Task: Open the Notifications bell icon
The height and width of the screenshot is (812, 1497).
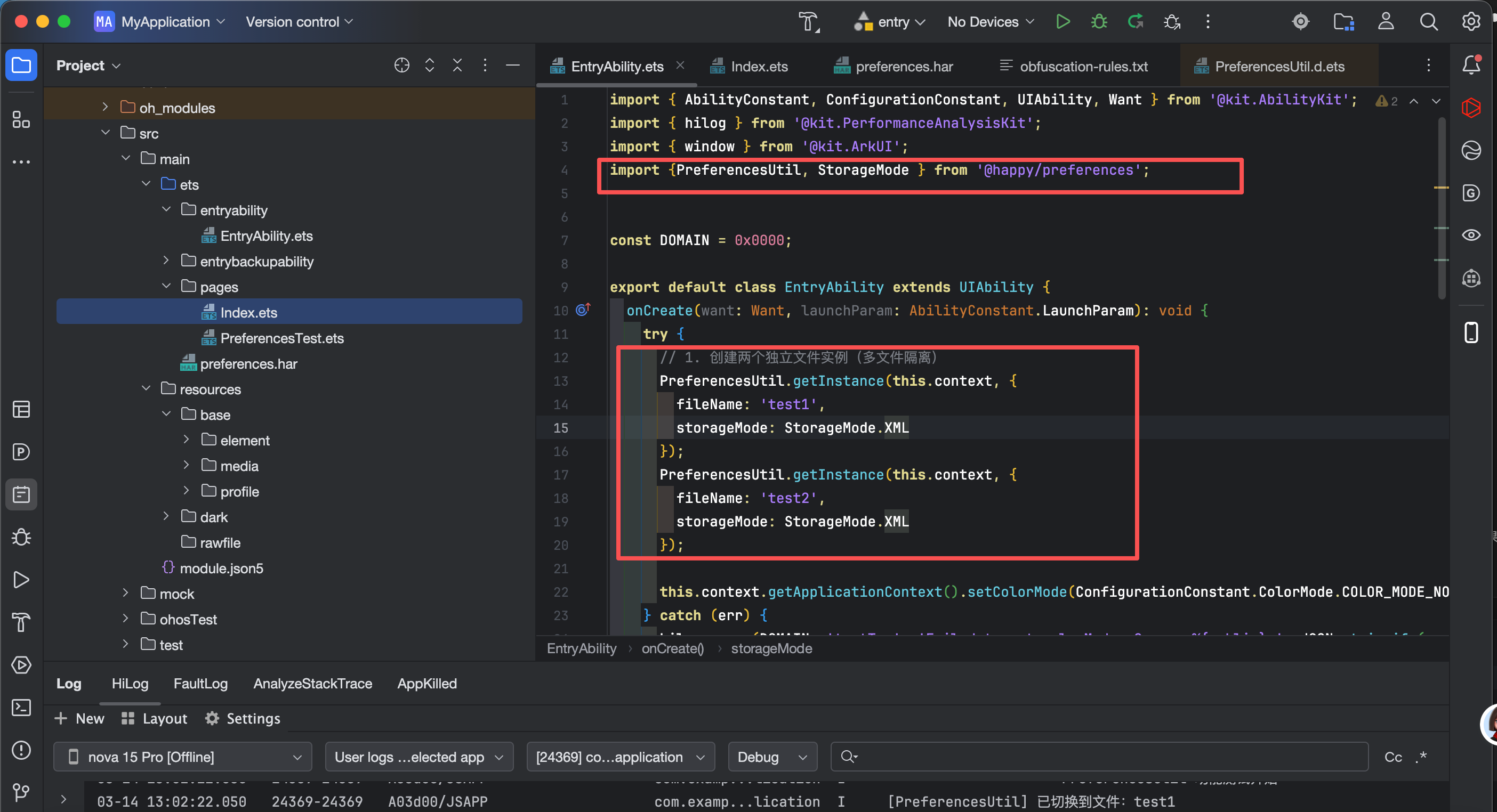Action: coord(1471,65)
